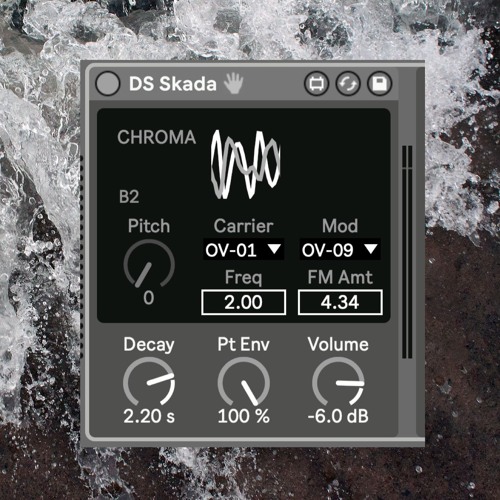The image size is (500, 500).
Task: Click the Pitch value 0
Action: pyautogui.click(x=149, y=298)
